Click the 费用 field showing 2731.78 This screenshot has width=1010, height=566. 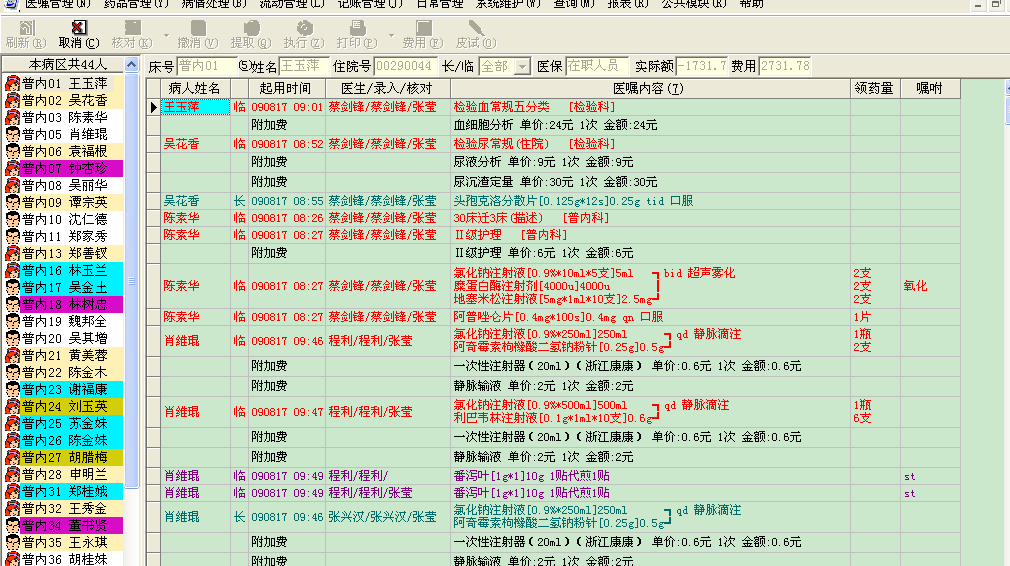pos(785,66)
